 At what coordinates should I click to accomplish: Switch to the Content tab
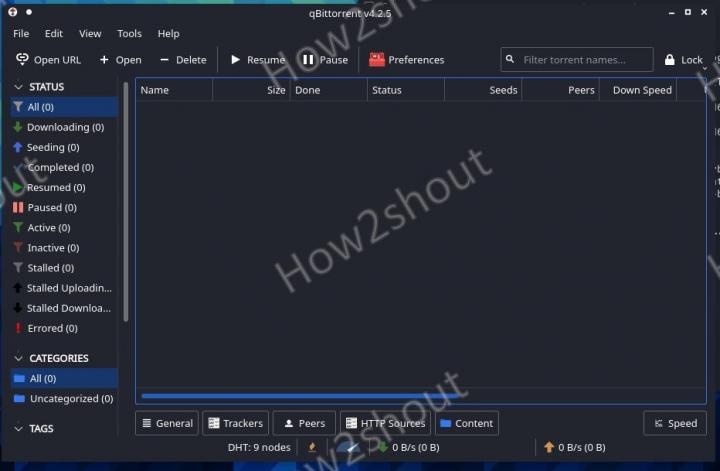click(x=467, y=423)
